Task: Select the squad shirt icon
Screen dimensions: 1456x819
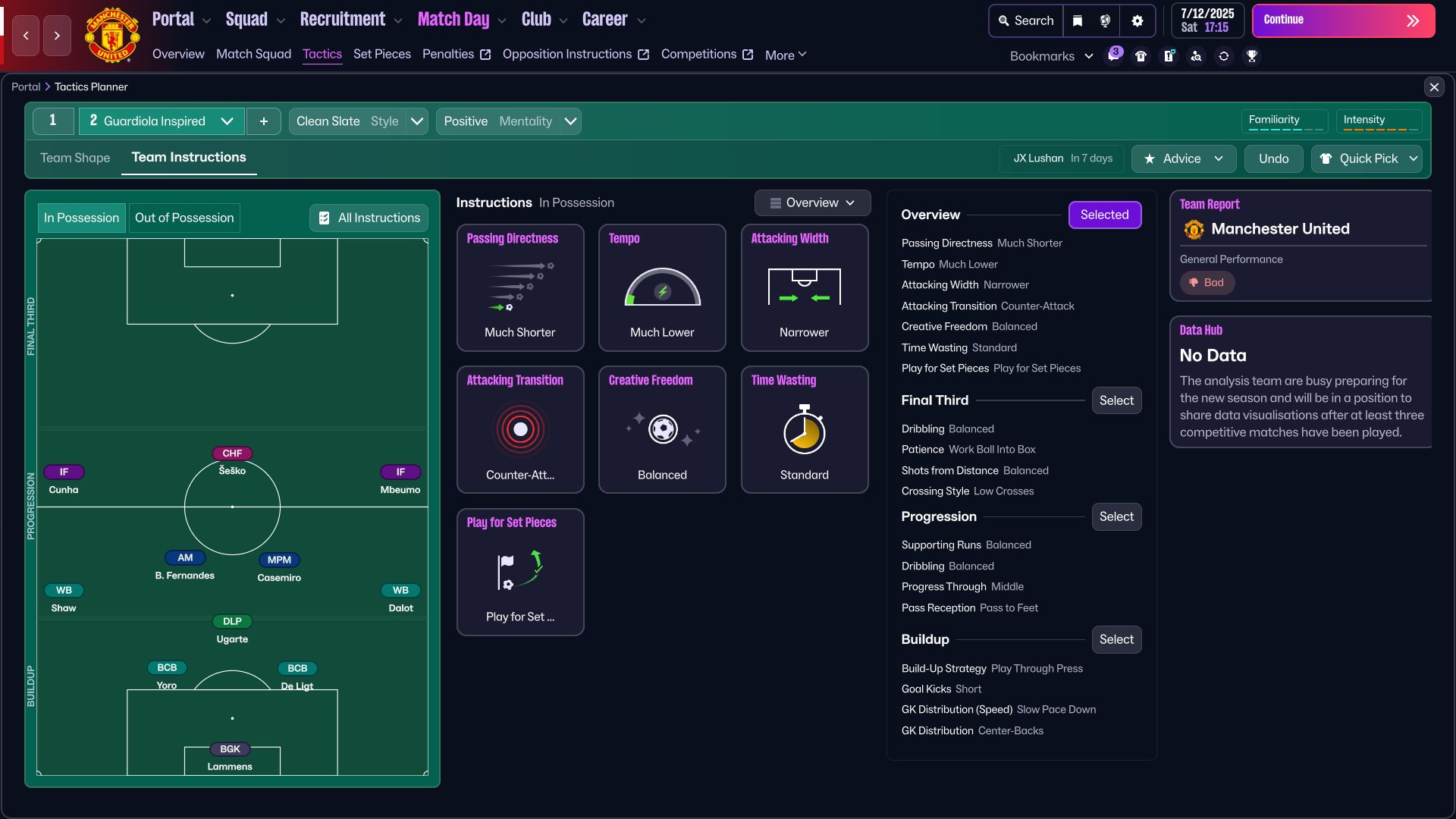Action: (x=1141, y=55)
